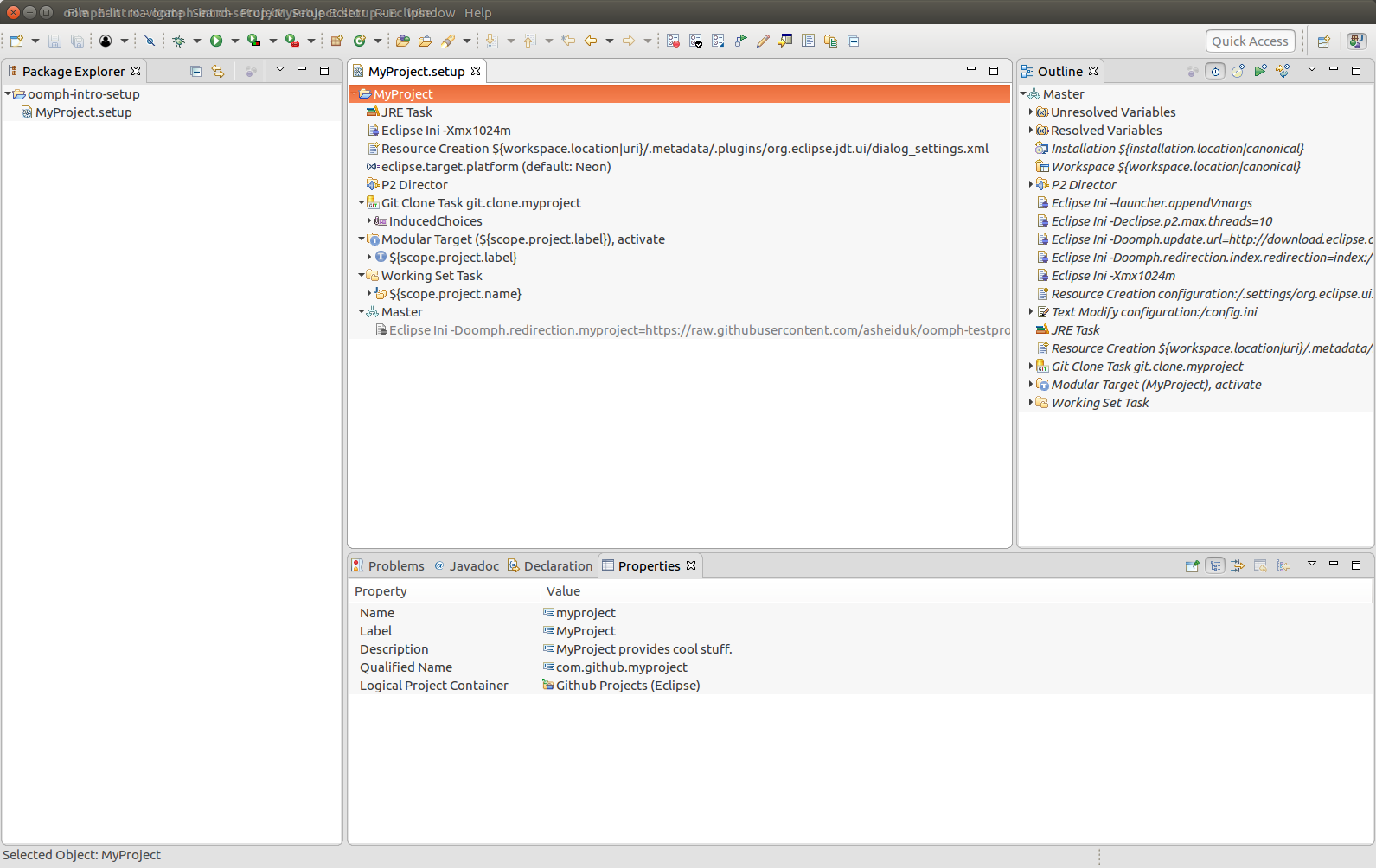Expand Resolved Variables in Outline

(x=1031, y=130)
